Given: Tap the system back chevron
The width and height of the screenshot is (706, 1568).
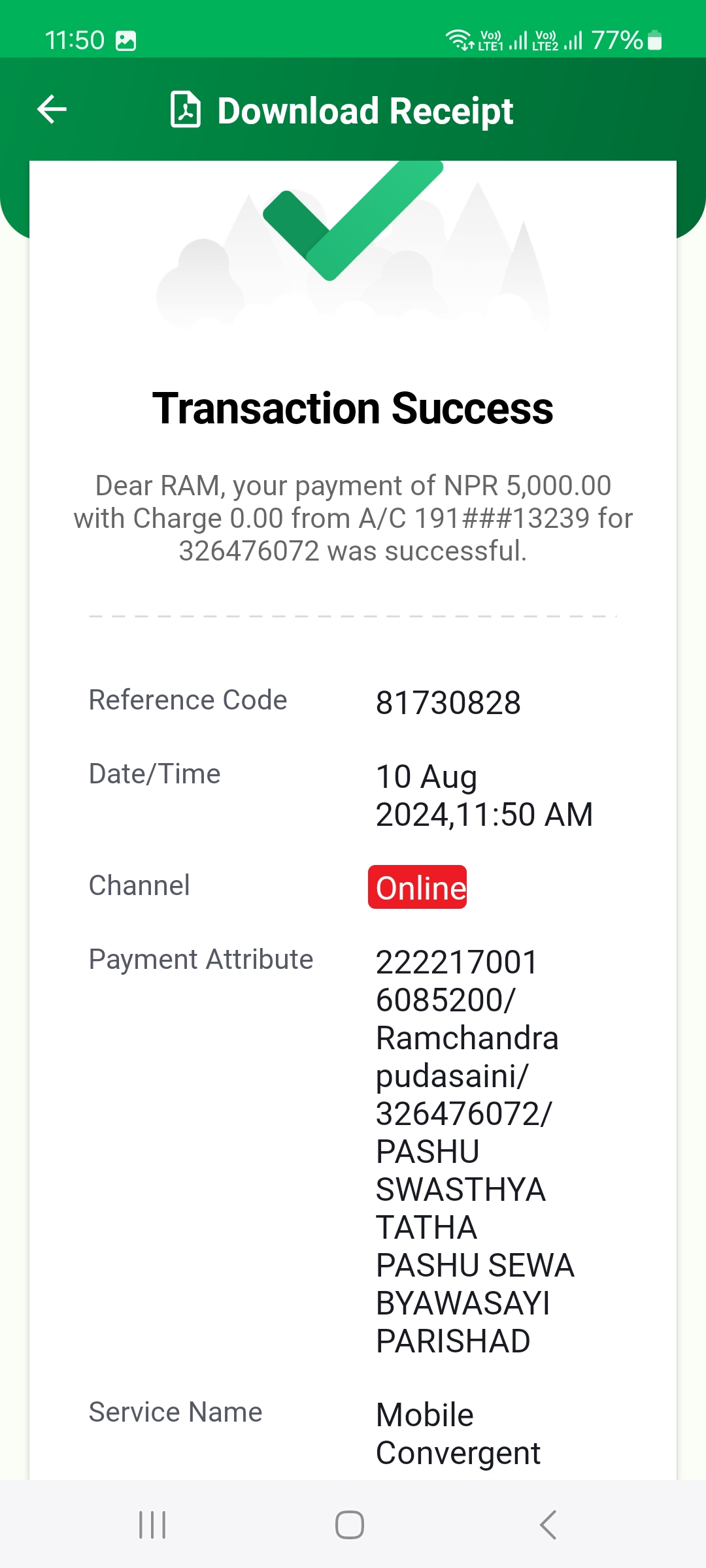Looking at the screenshot, I should (x=548, y=1525).
